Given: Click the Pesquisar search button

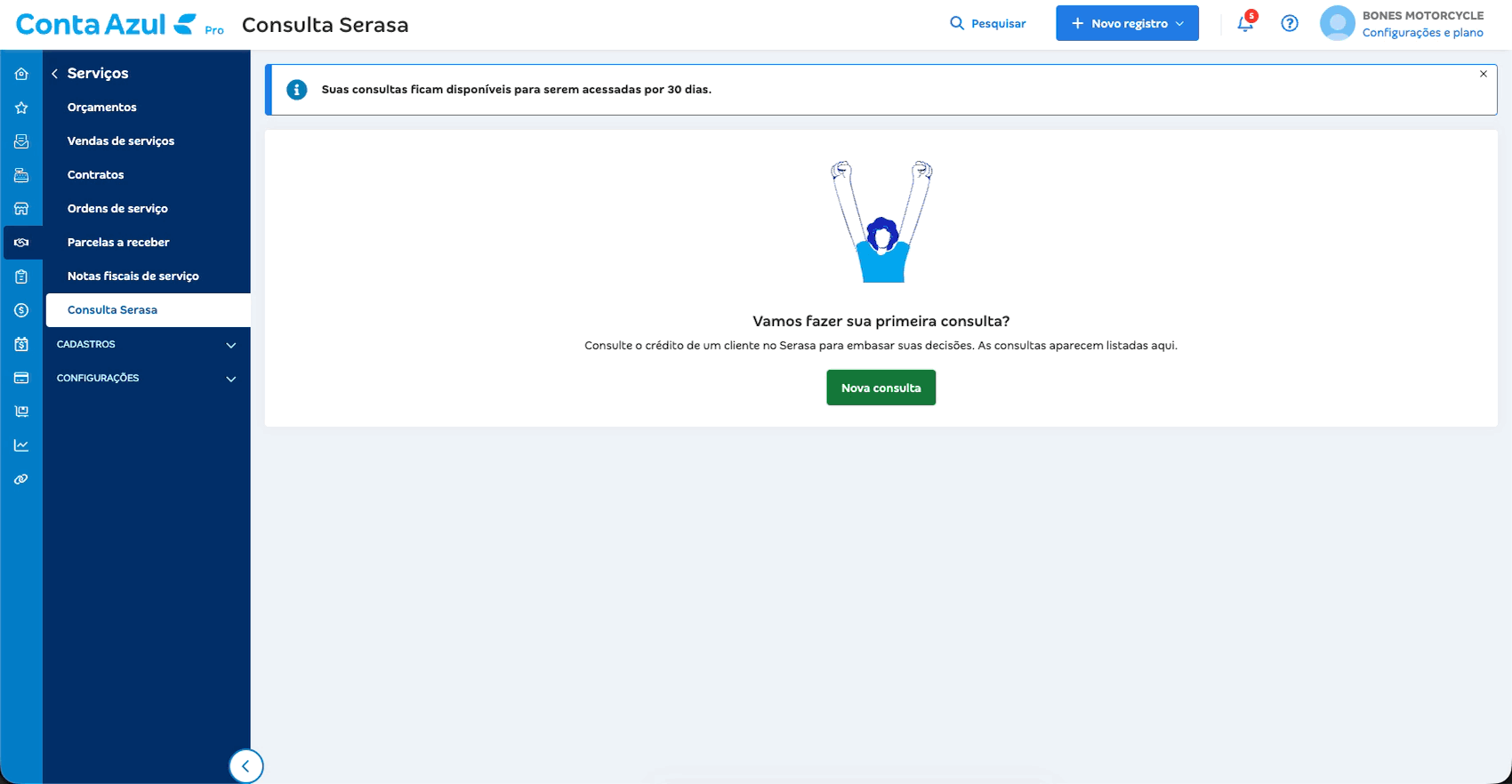Looking at the screenshot, I should (987, 23).
